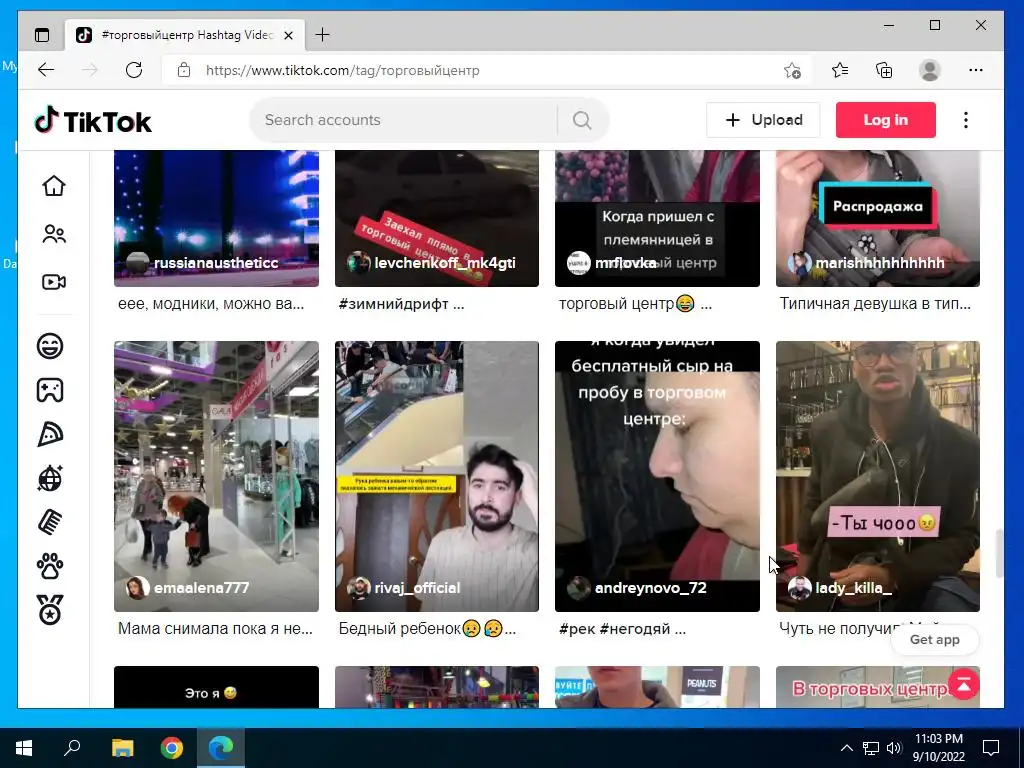1024x768 pixels.
Task: Open Windows taskbar search
Action: click(72, 748)
